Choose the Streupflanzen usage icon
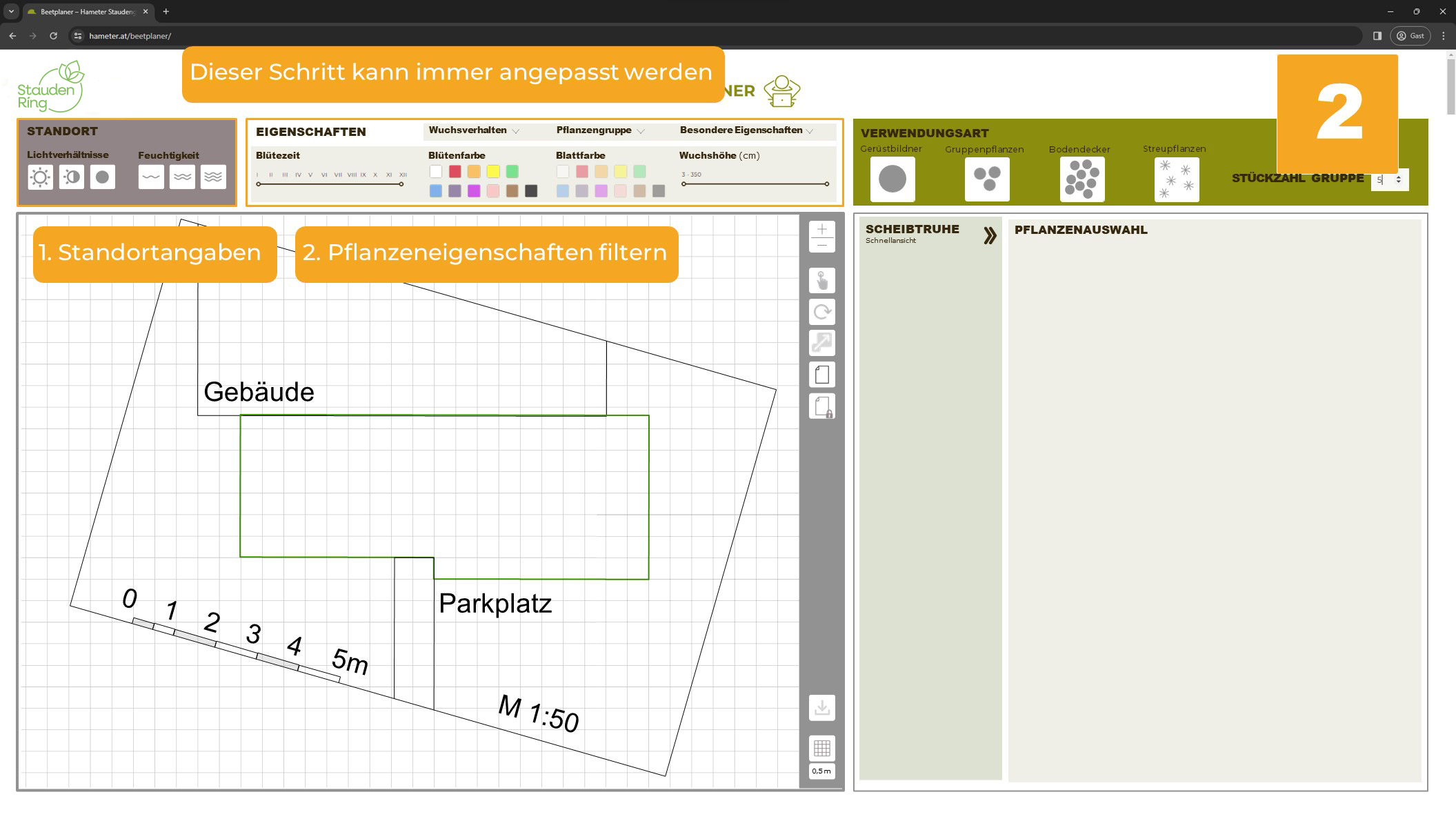The height and width of the screenshot is (819, 1456). [1176, 179]
